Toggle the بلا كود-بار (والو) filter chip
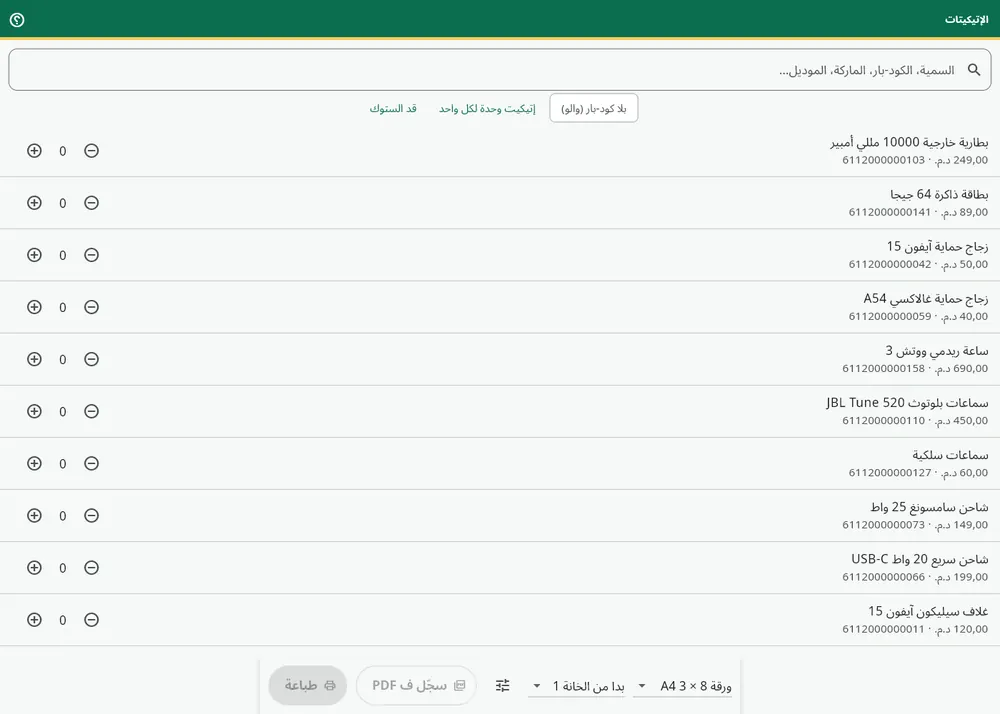The image size is (1000, 714). point(594,108)
